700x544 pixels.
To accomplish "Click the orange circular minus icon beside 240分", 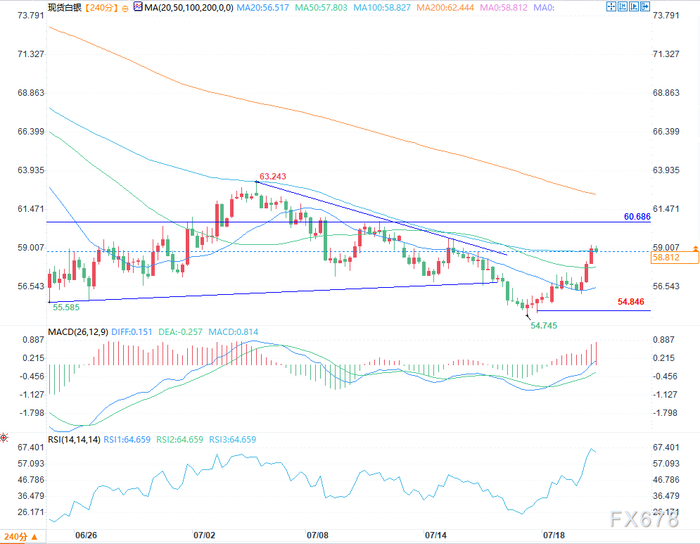I will coord(125,8).
